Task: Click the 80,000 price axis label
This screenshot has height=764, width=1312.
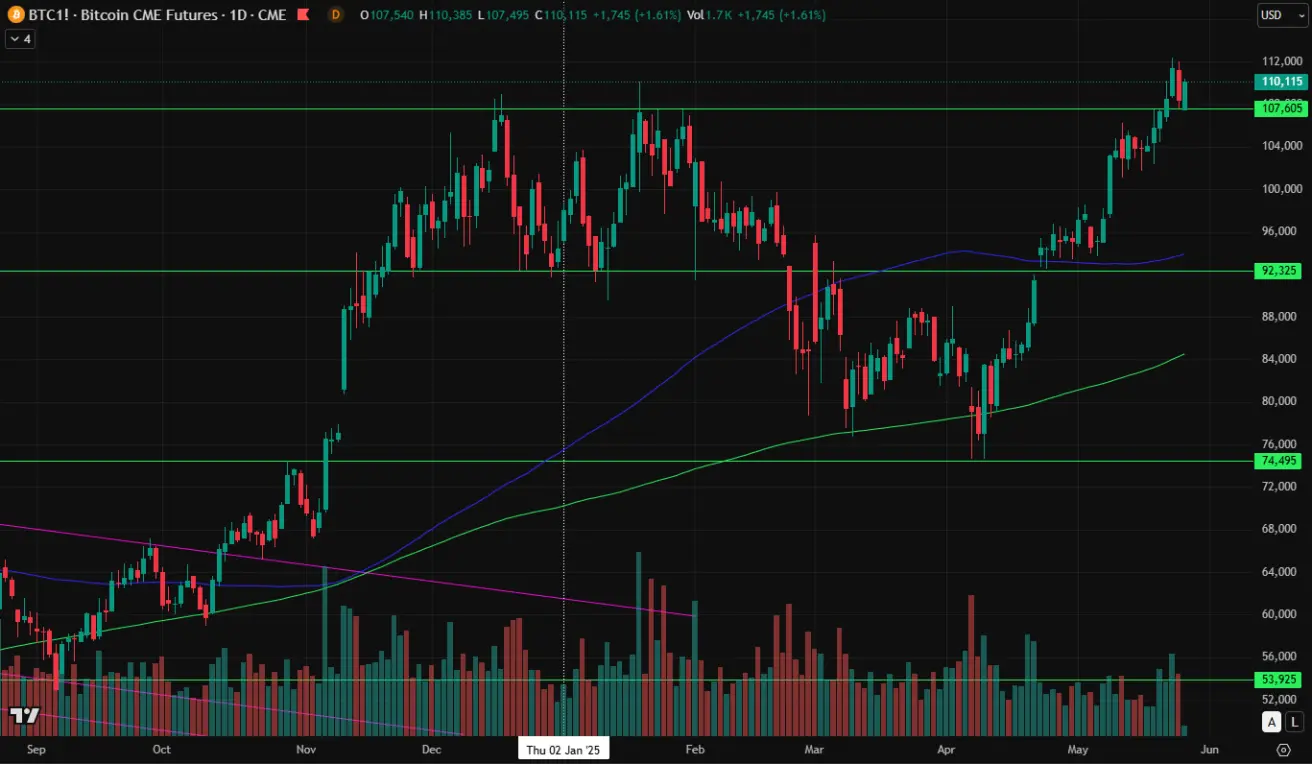Action: (1281, 401)
